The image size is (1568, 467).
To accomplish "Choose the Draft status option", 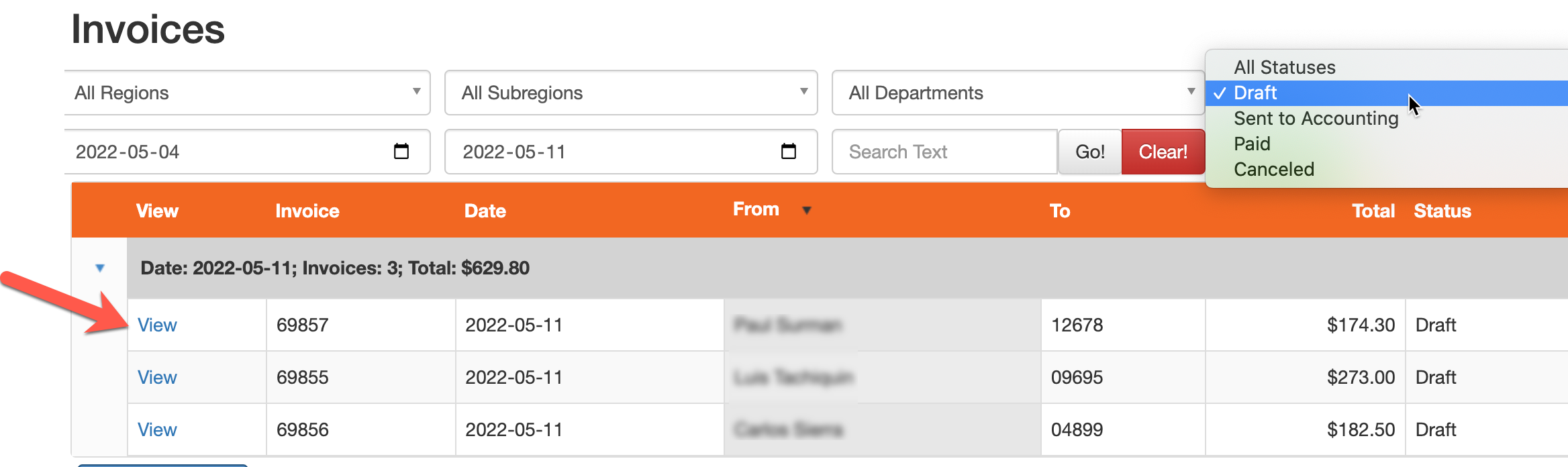I will (x=1255, y=93).
